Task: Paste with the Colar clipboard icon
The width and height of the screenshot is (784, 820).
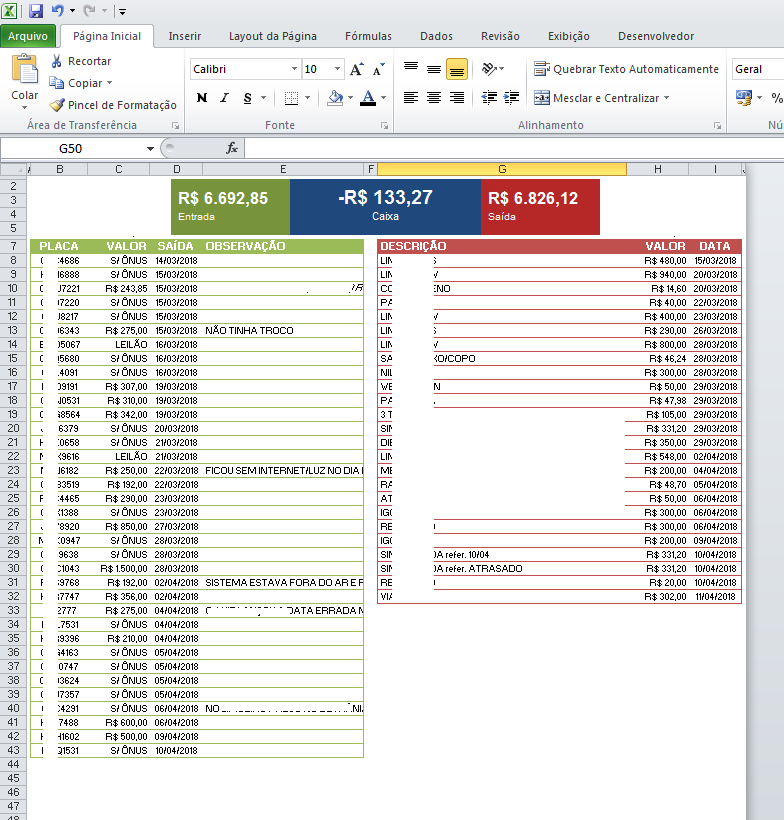Action: point(25,69)
